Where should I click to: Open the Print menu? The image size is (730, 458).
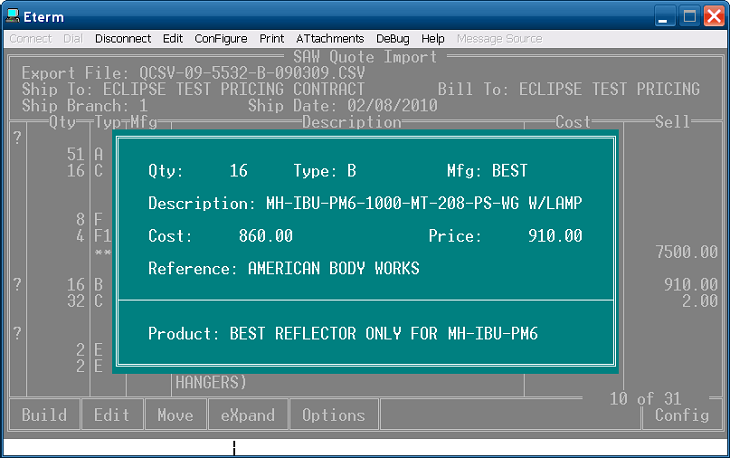click(271, 39)
